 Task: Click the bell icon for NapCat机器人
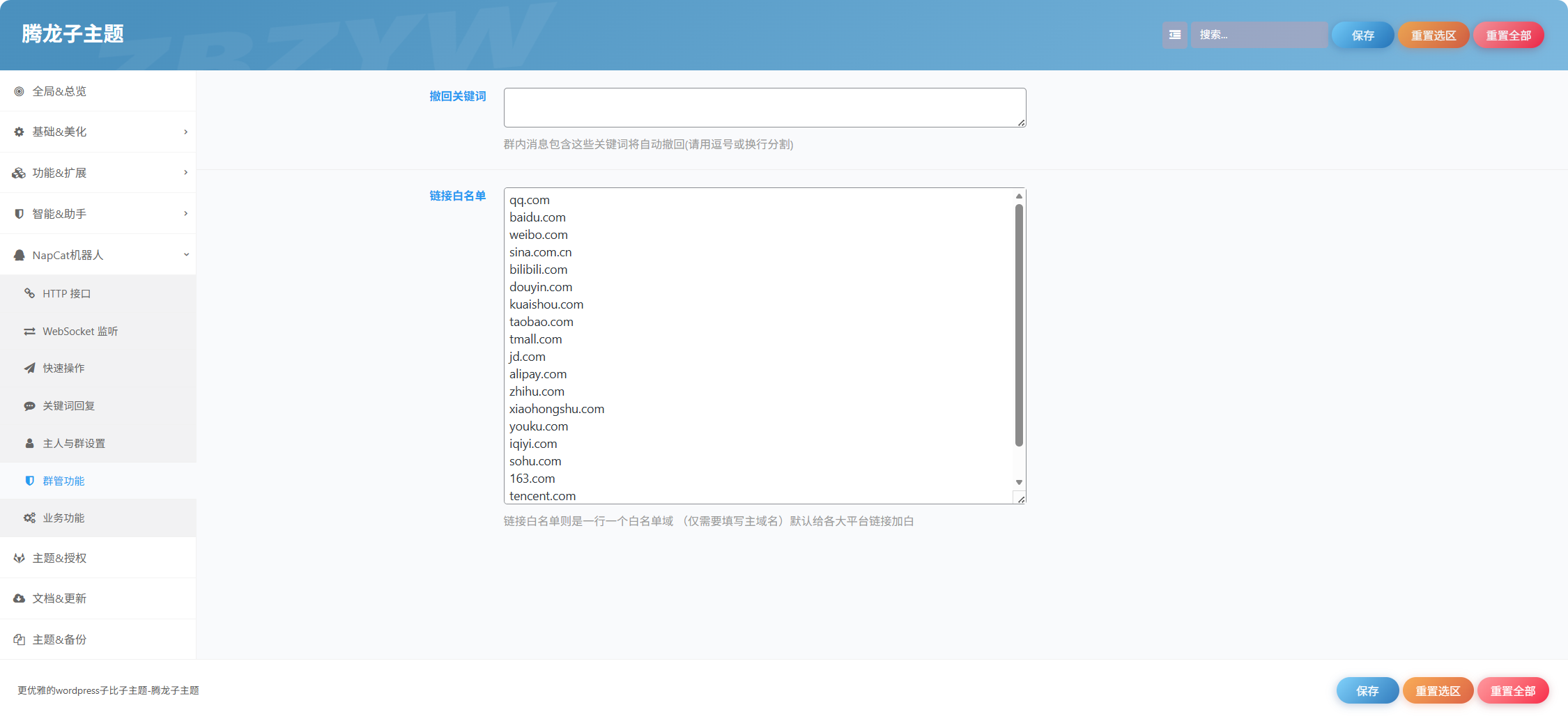point(20,255)
